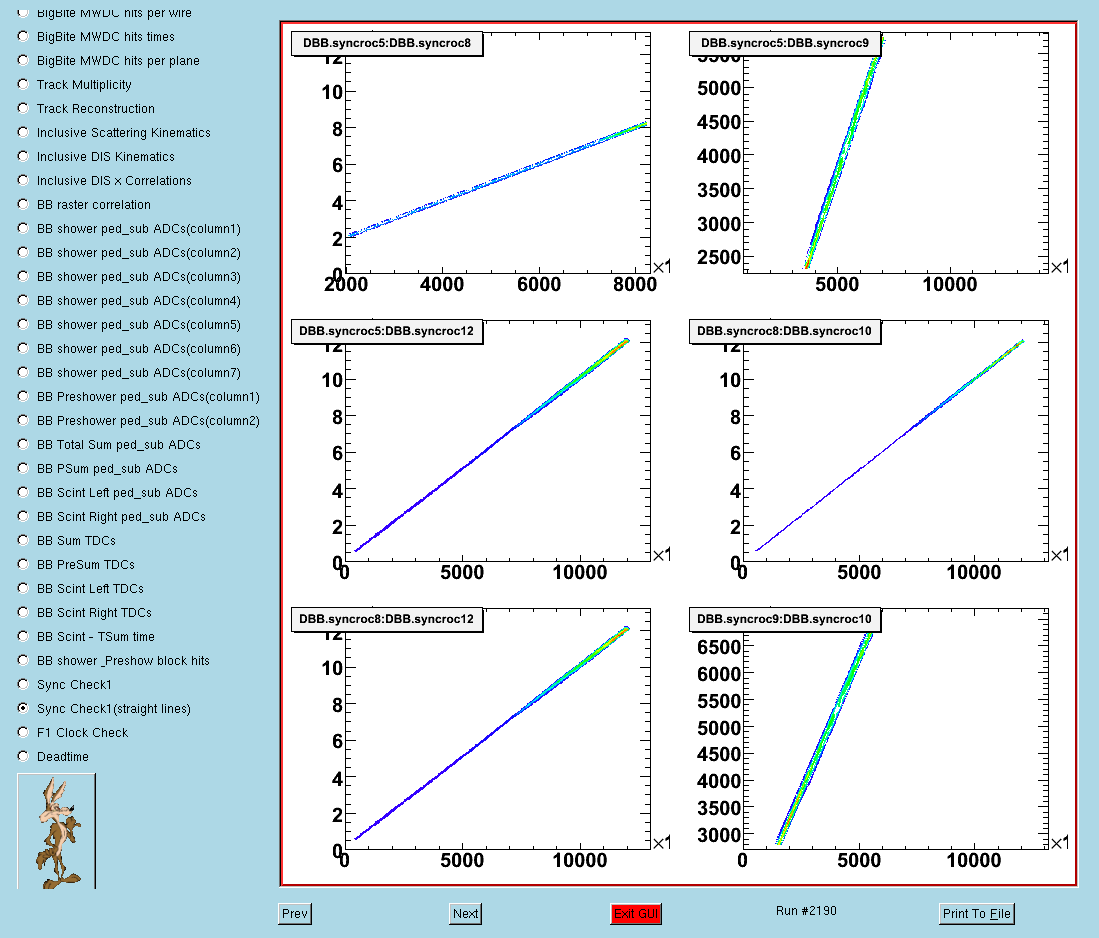Choose Inclusive Scattering Kinematics

pyautogui.click(x=23, y=132)
